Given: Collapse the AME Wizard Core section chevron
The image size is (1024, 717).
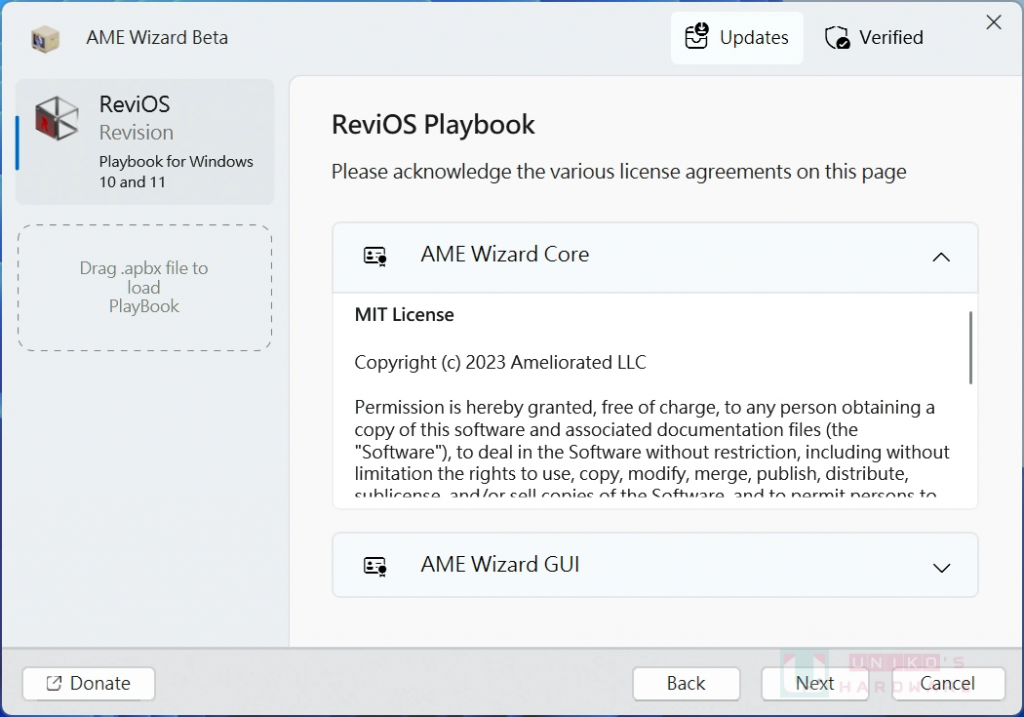Looking at the screenshot, I should pyautogui.click(x=941, y=257).
